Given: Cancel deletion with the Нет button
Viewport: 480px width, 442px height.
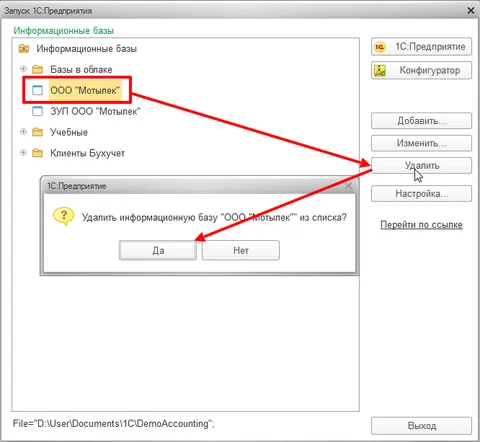Looking at the screenshot, I should (x=241, y=250).
